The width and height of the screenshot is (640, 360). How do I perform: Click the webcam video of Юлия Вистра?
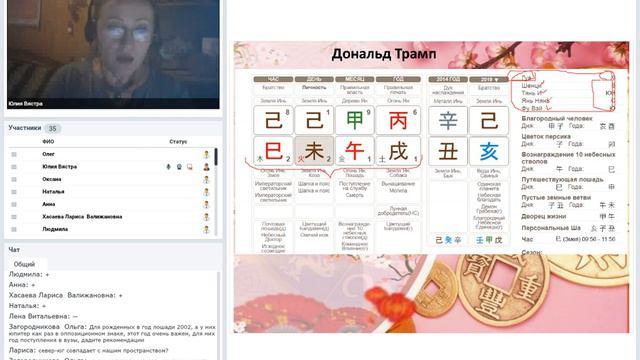click(113, 54)
